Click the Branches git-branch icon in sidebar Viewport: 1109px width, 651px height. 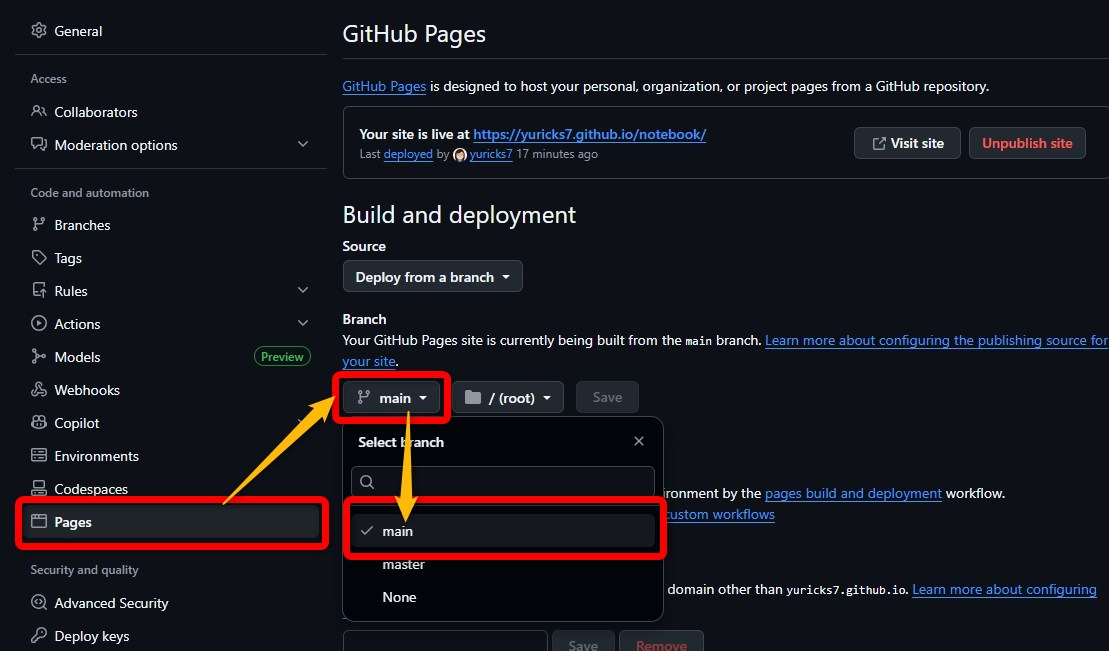[39, 224]
